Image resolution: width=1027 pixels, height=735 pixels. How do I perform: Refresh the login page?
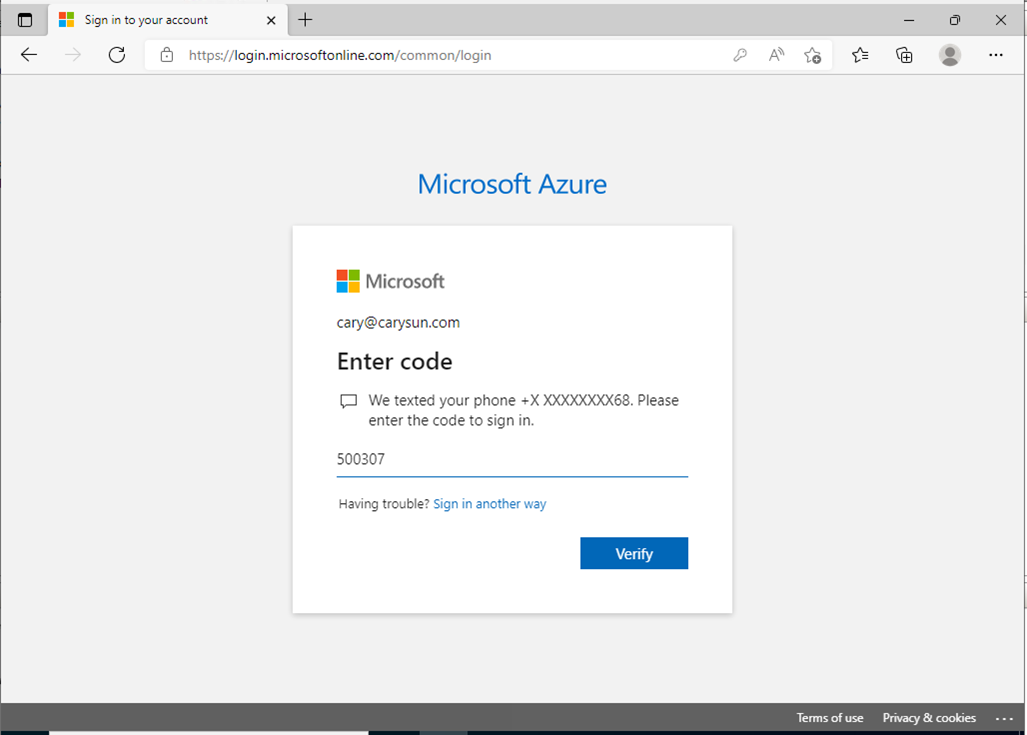tap(117, 55)
